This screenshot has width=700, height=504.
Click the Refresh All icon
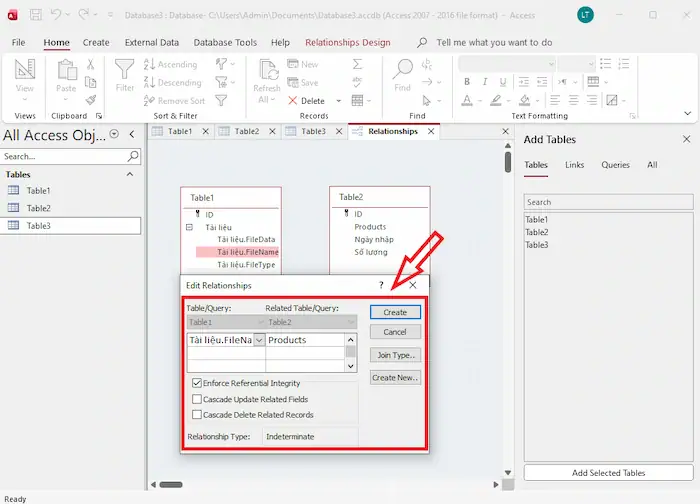point(267,71)
